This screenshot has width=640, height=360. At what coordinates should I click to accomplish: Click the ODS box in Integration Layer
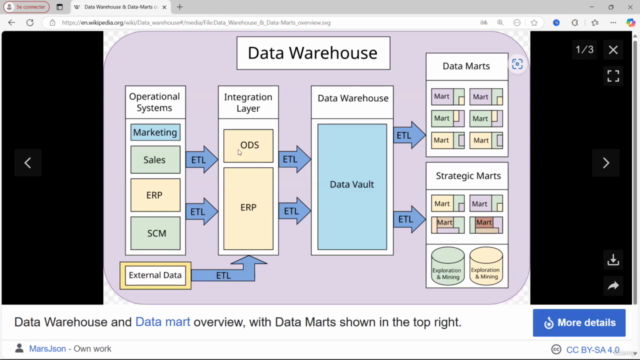pos(248,146)
